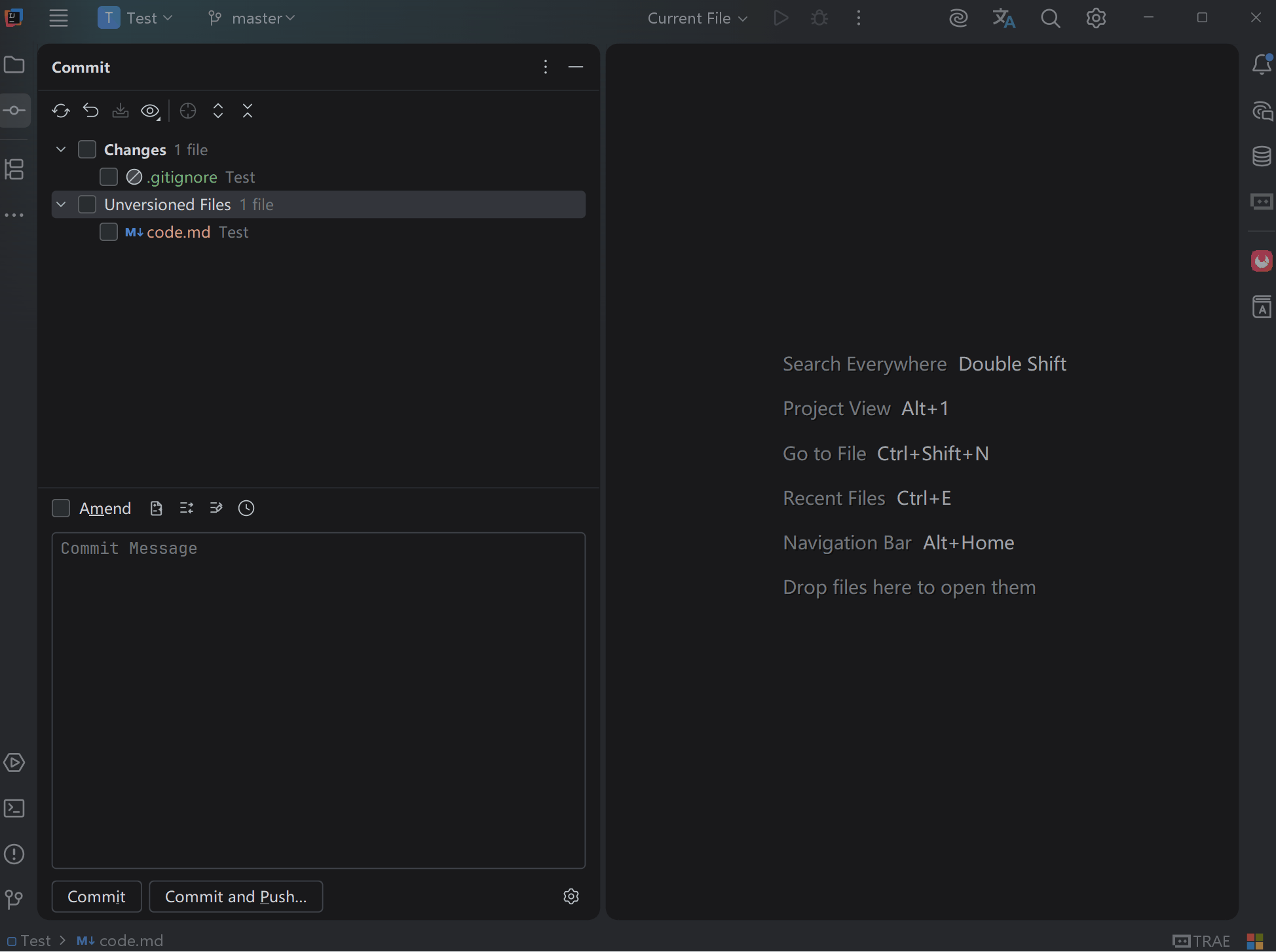Check the Changes group checkbox

(87, 149)
